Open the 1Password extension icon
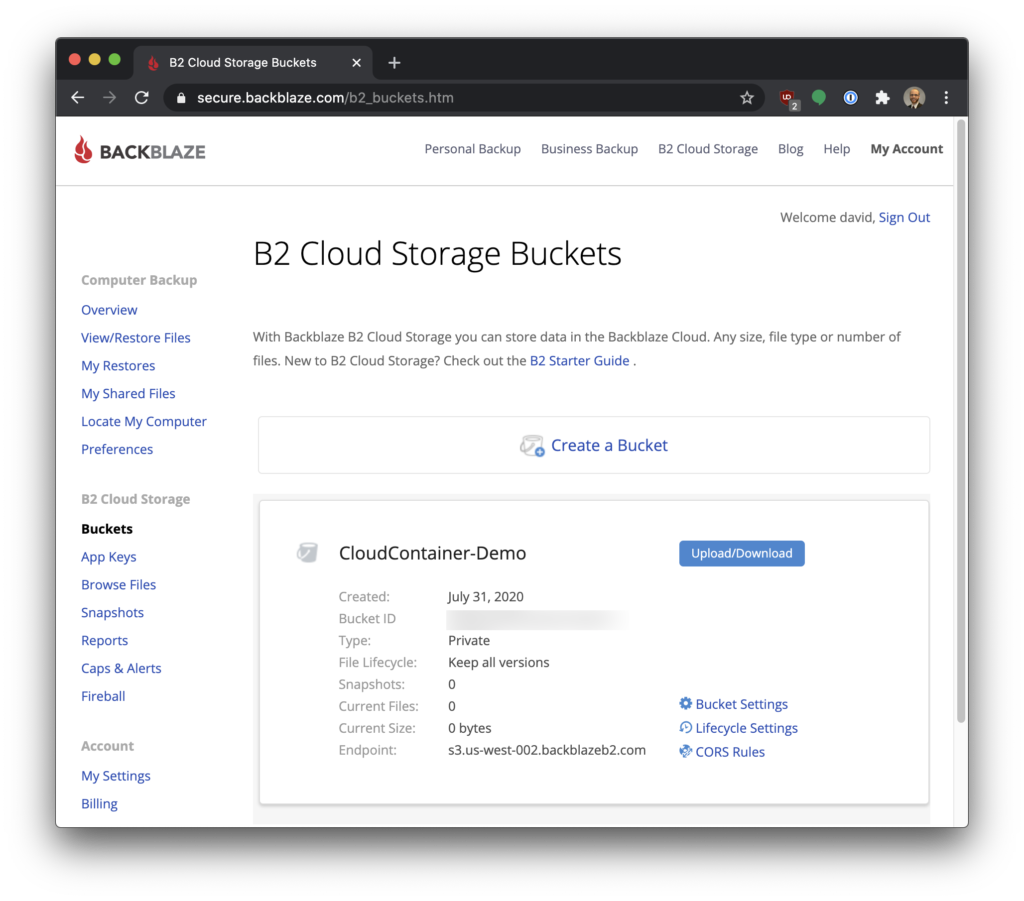The width and height of the screenshot is (1024, 901). pyautogui.click(x=850, y=98)
